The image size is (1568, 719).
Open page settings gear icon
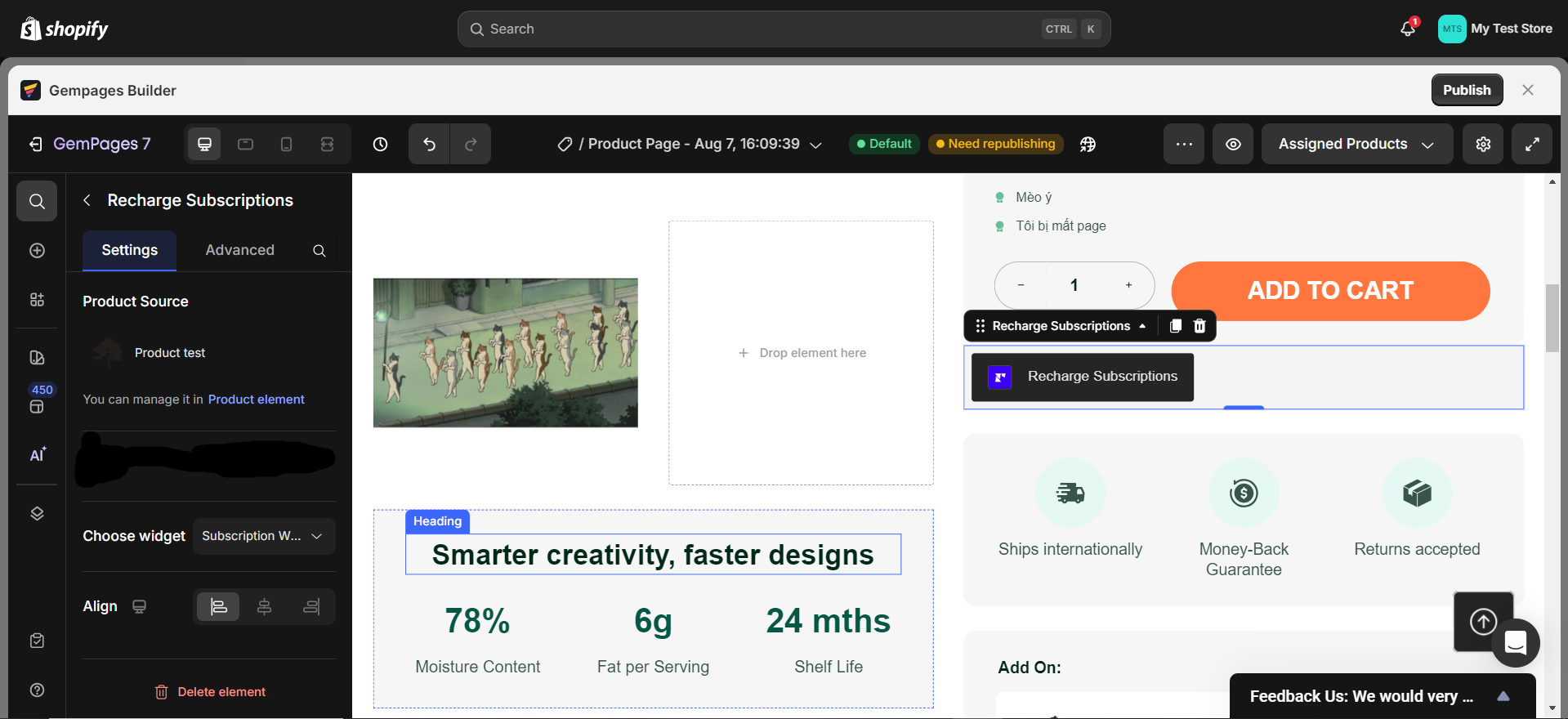(x=1483, y=145)
